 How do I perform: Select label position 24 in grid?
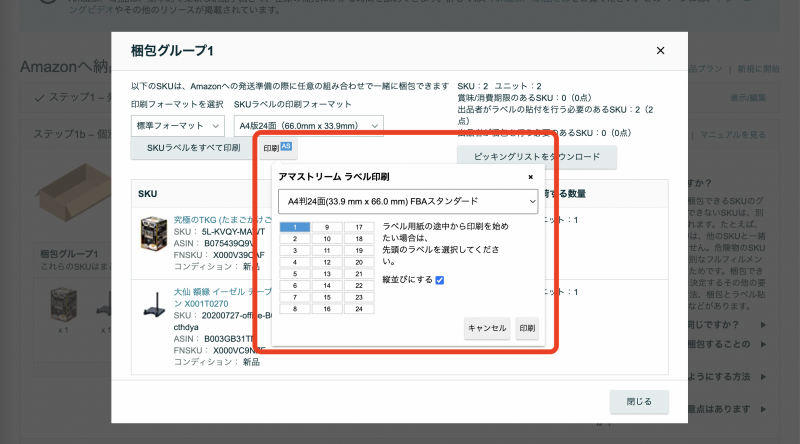pos(359,309)
